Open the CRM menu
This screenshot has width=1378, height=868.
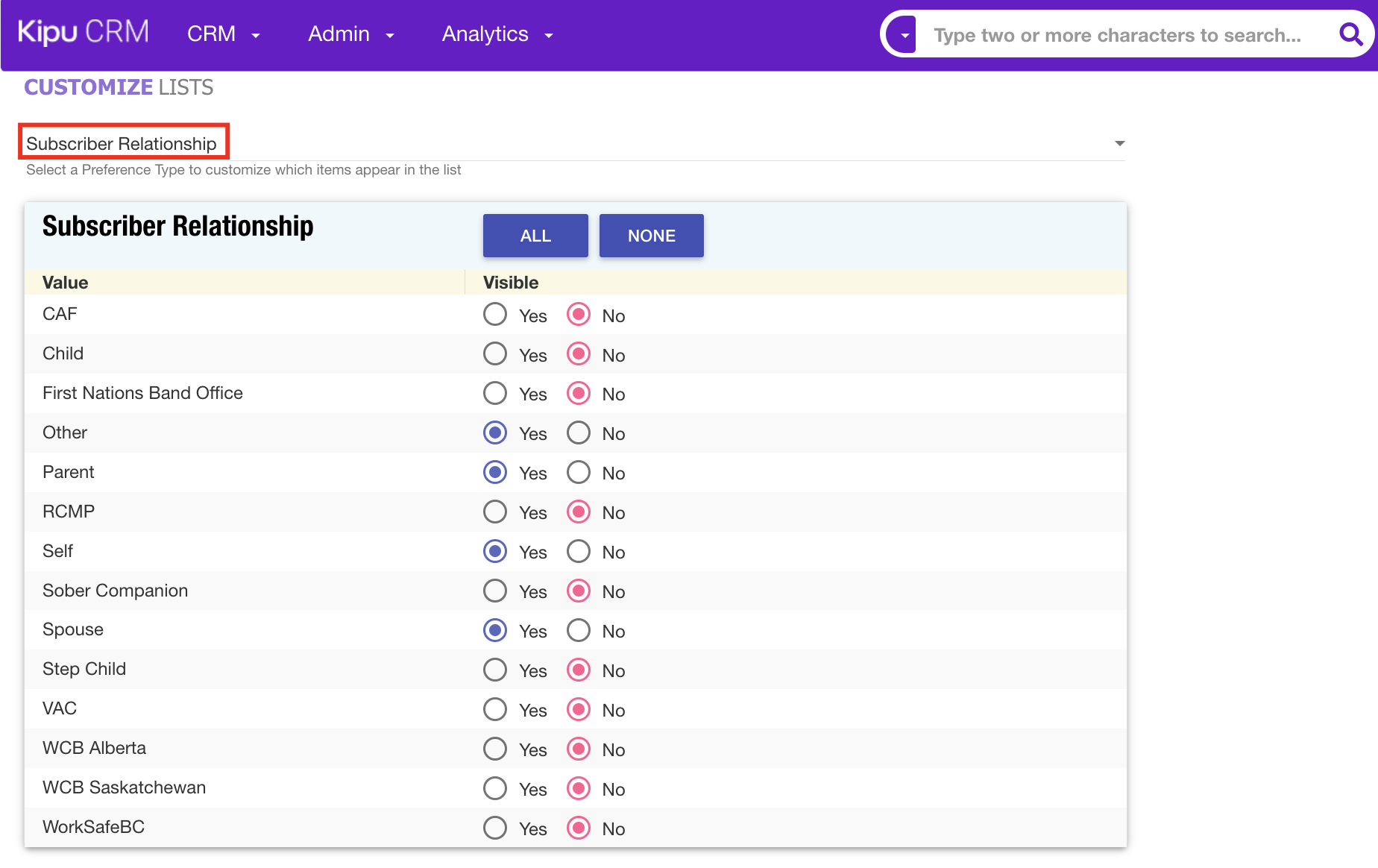tap(223, 34)
